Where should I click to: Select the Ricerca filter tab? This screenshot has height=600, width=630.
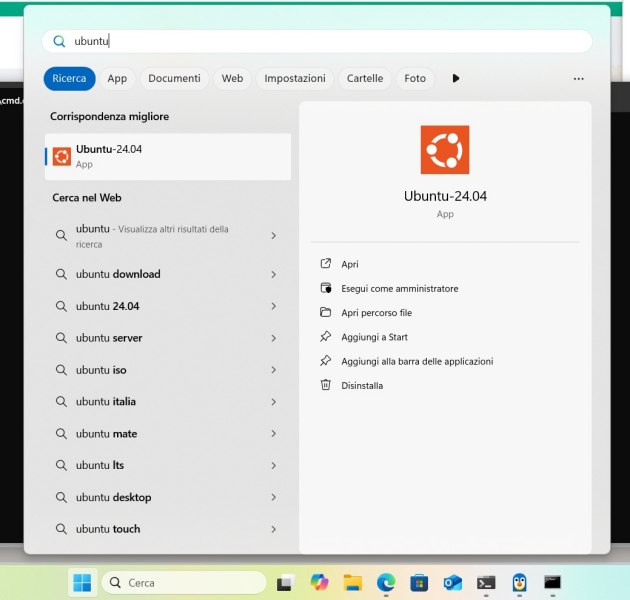[69, 78]
